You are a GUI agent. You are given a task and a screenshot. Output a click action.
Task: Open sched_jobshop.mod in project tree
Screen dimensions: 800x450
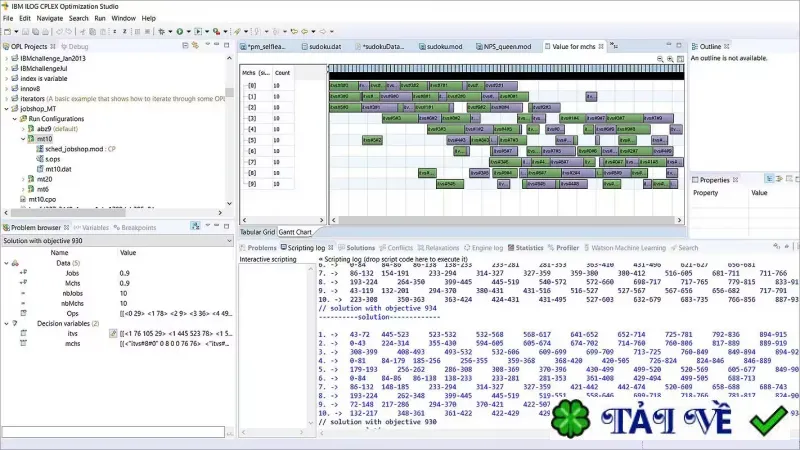pos(74,149)
